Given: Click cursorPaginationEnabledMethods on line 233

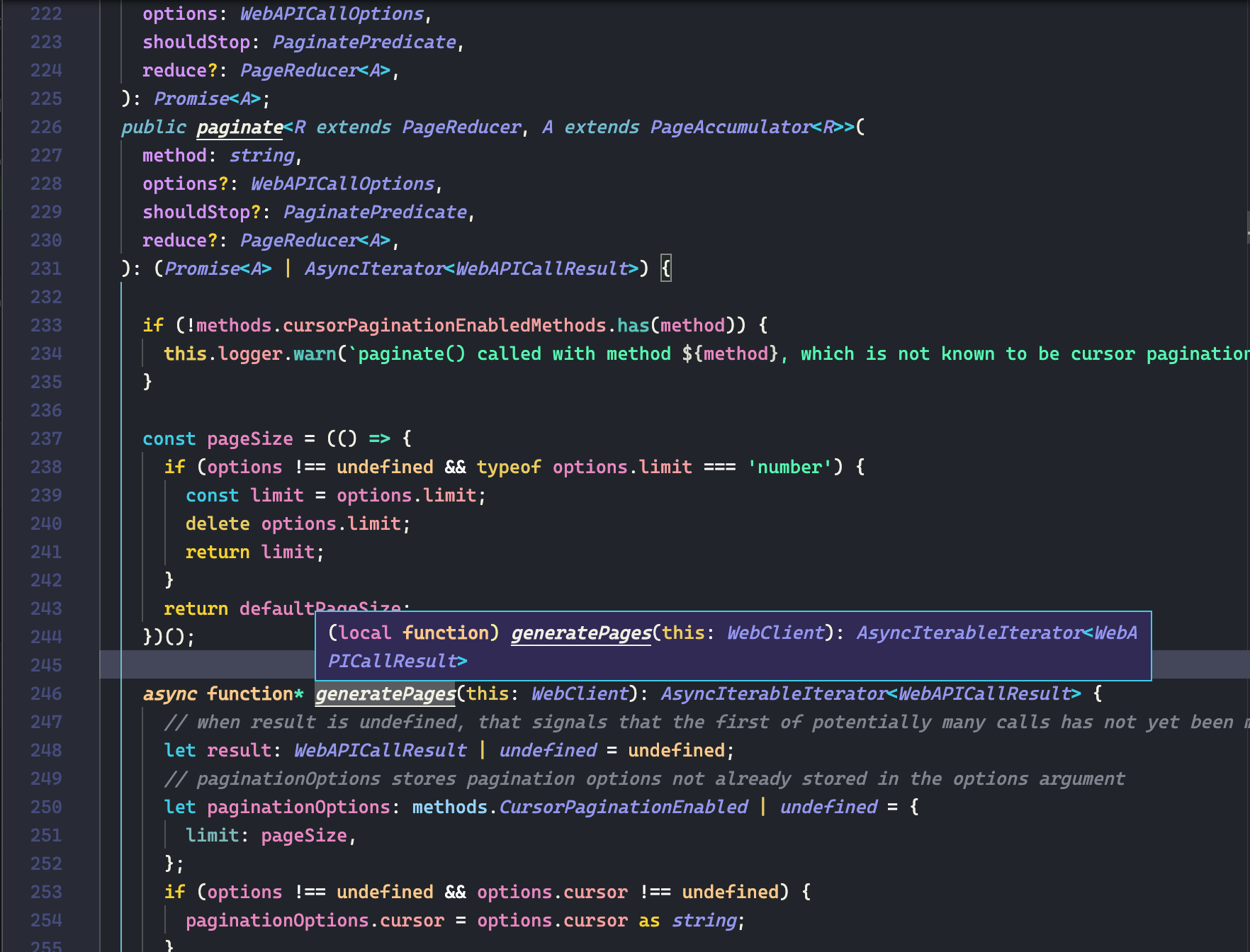Looking at the screenshot, I should (x=444, y=325).
